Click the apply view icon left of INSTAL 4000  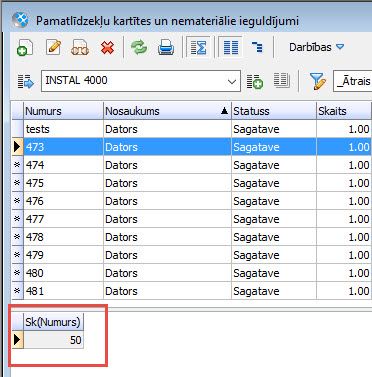coord(26,81)
